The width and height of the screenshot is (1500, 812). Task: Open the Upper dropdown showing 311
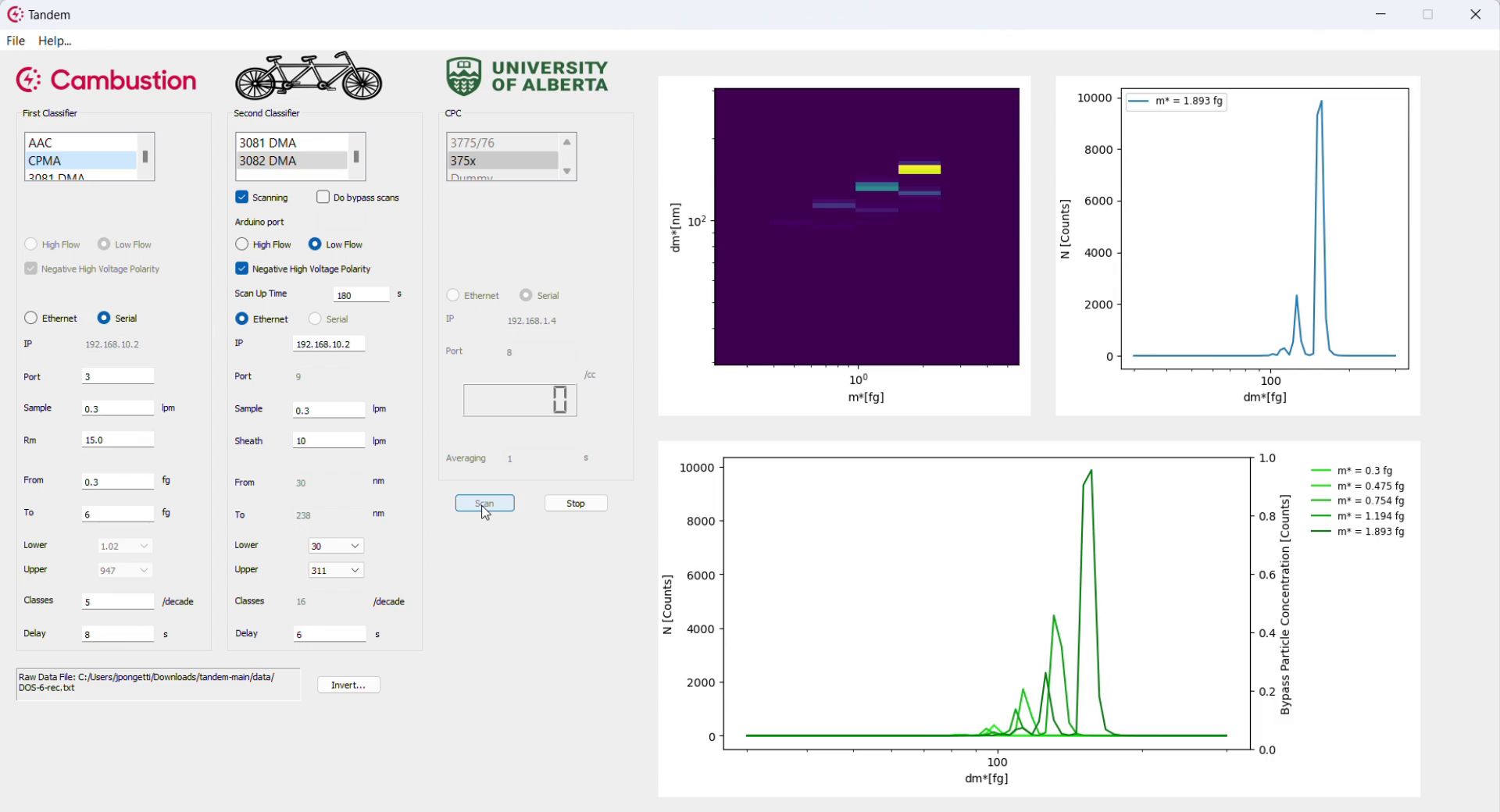334,570
